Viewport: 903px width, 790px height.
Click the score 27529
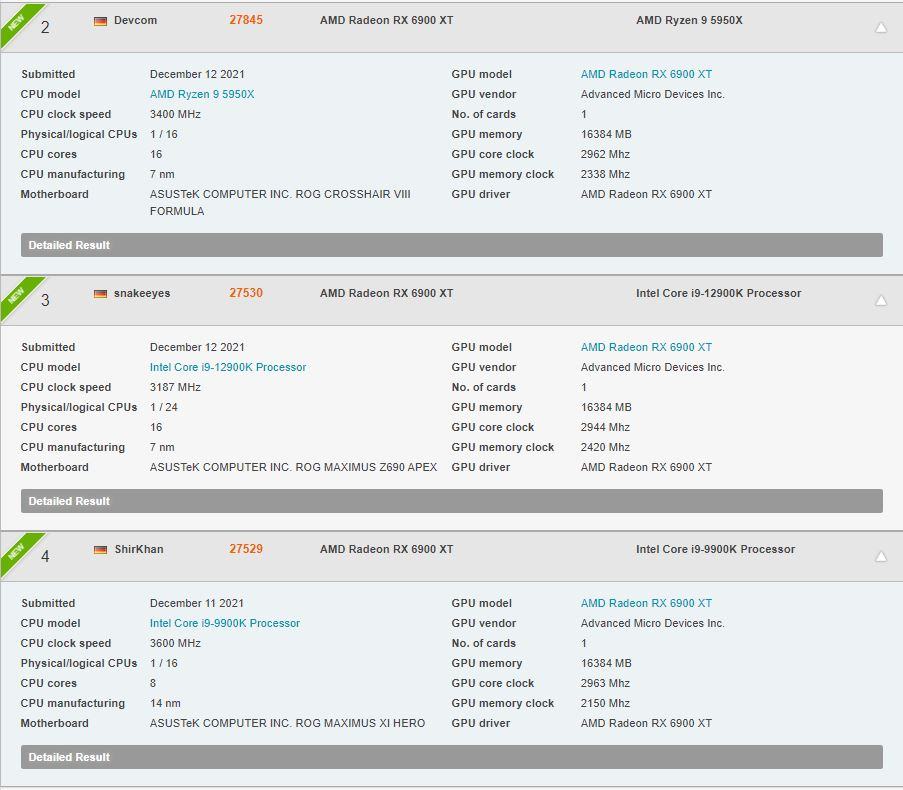[246, 549]
